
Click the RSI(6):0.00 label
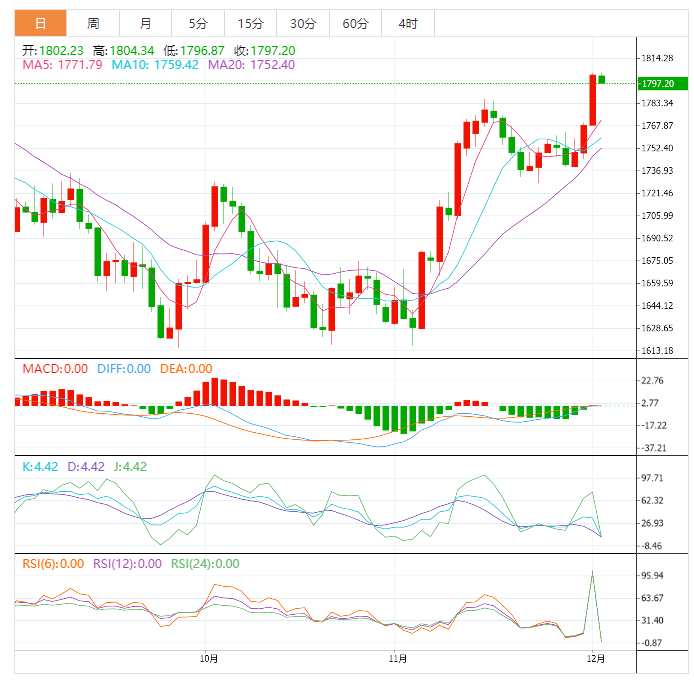pyautogui.click(x=53, y=563)
